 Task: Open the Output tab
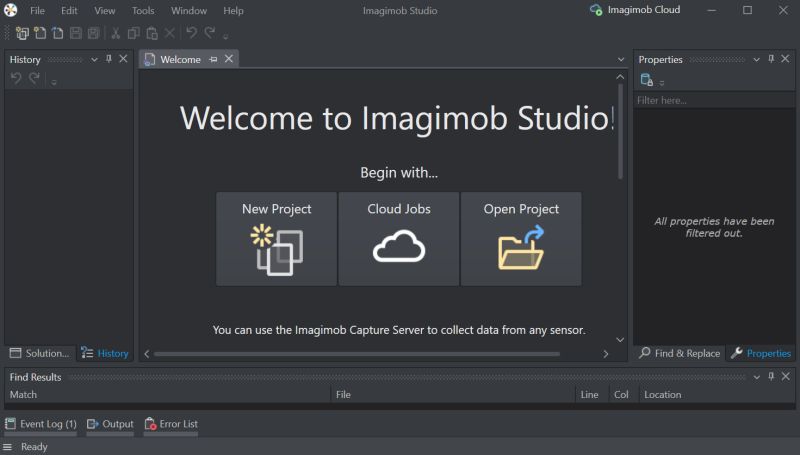coord(110,424)
